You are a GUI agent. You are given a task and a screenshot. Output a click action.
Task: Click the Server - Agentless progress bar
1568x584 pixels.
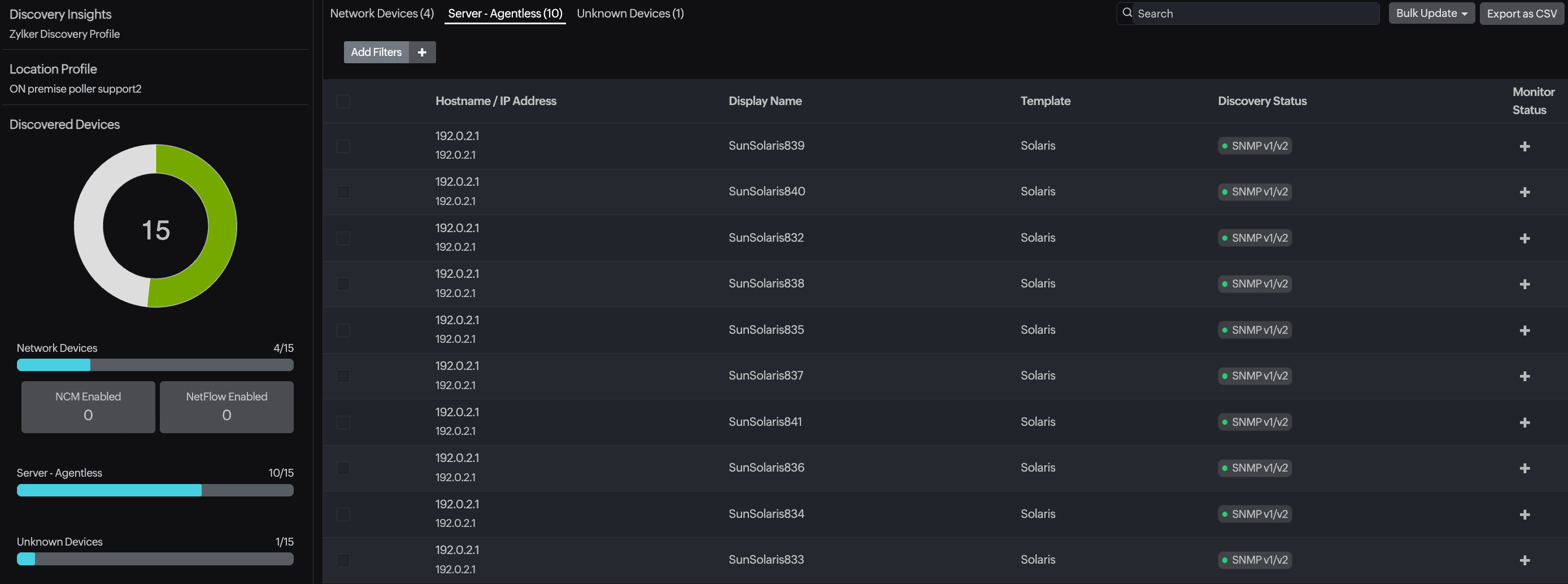click(x=155, y=490)
